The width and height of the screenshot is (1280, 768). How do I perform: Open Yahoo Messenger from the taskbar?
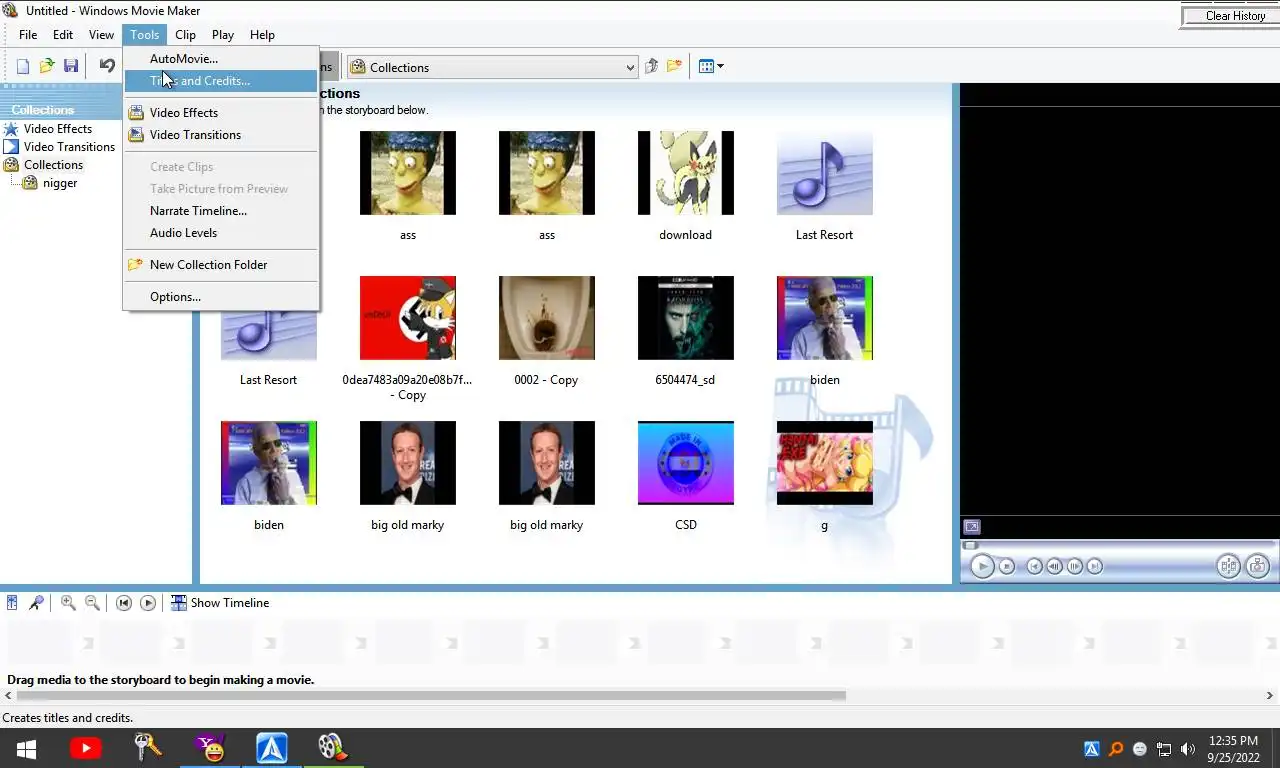click(210, 748)
